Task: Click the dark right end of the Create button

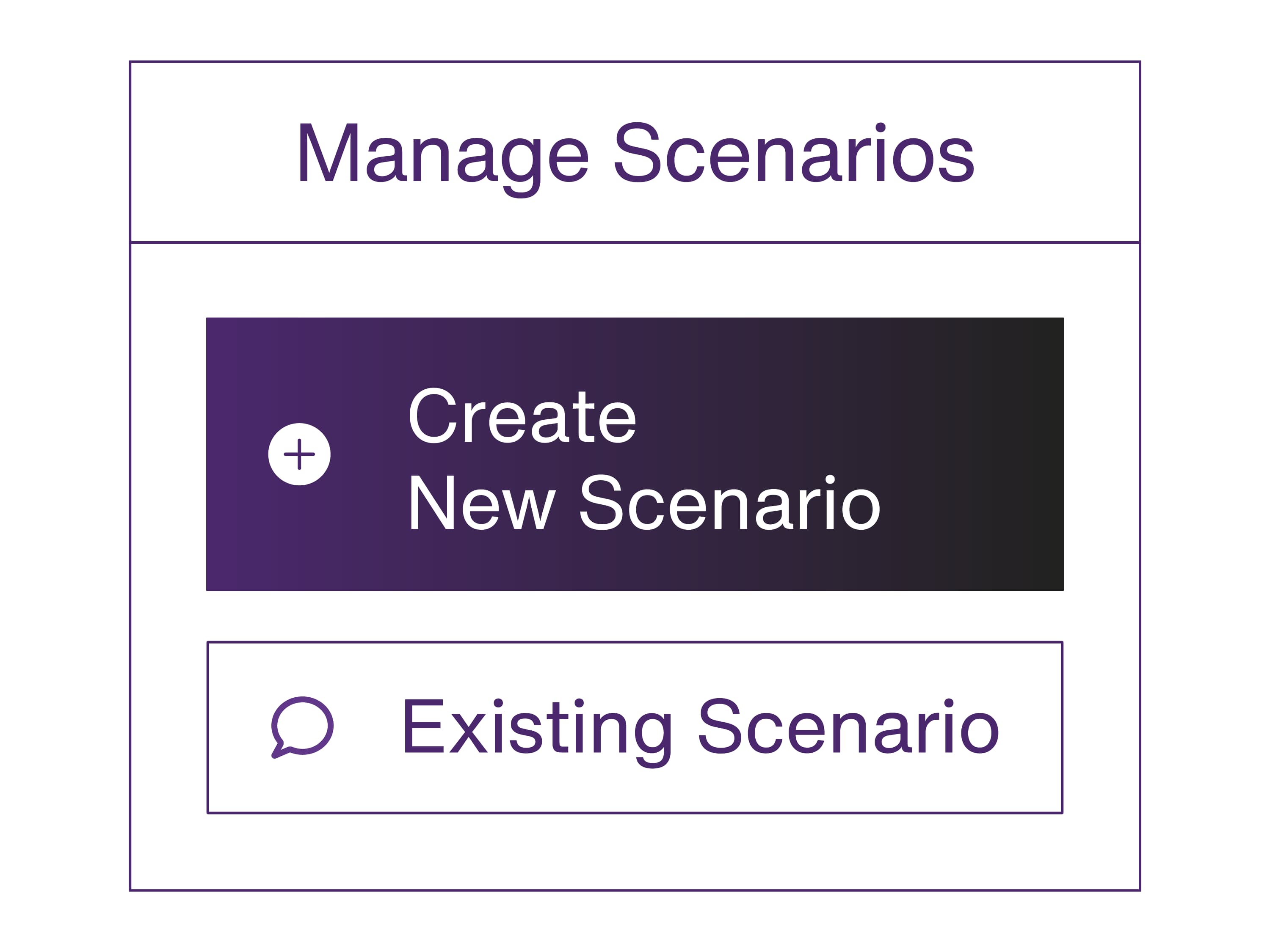Action: coord(1022,454)
